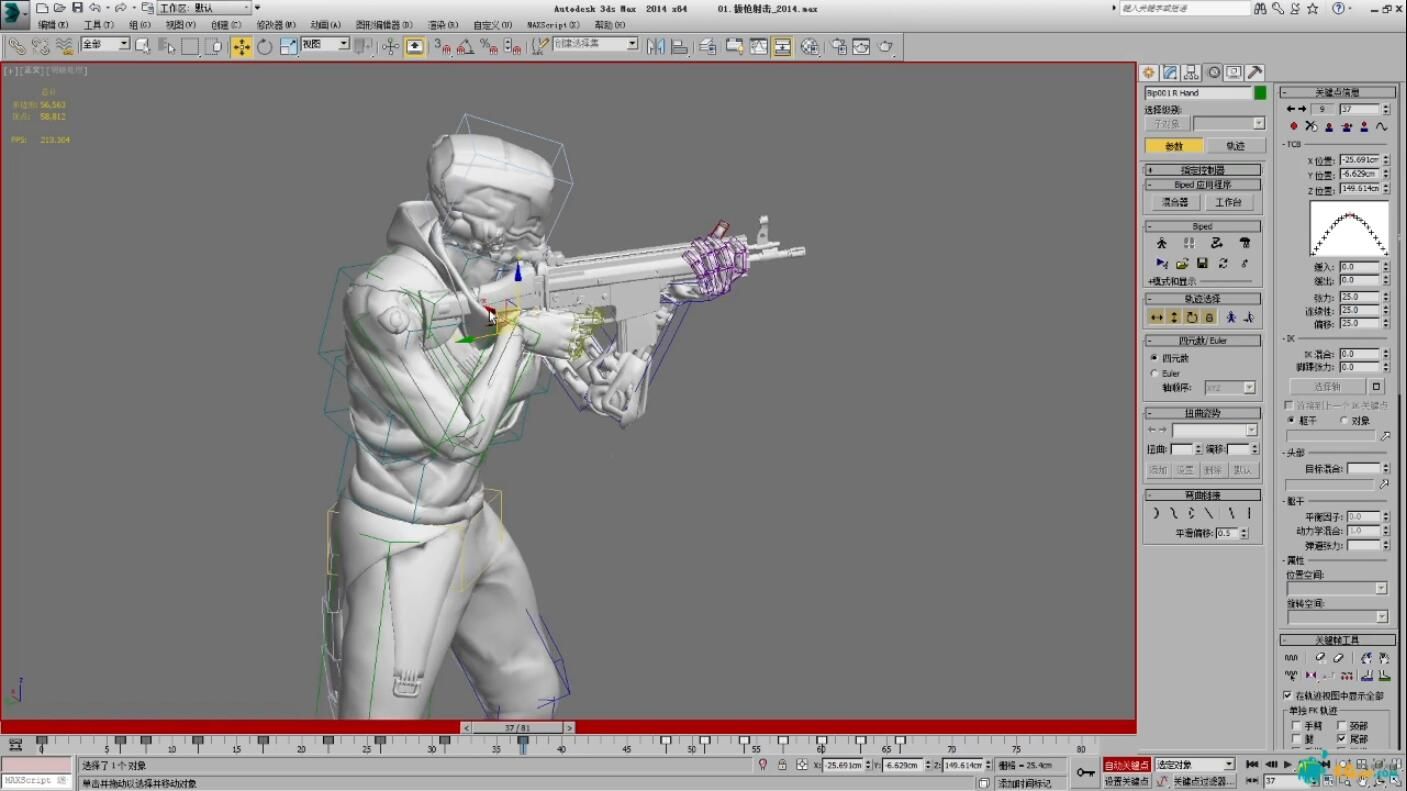The width and height of the screenshot is (1407, 791).
Task: Choose the Select Object arrow tool
Action: click(143, 46)
